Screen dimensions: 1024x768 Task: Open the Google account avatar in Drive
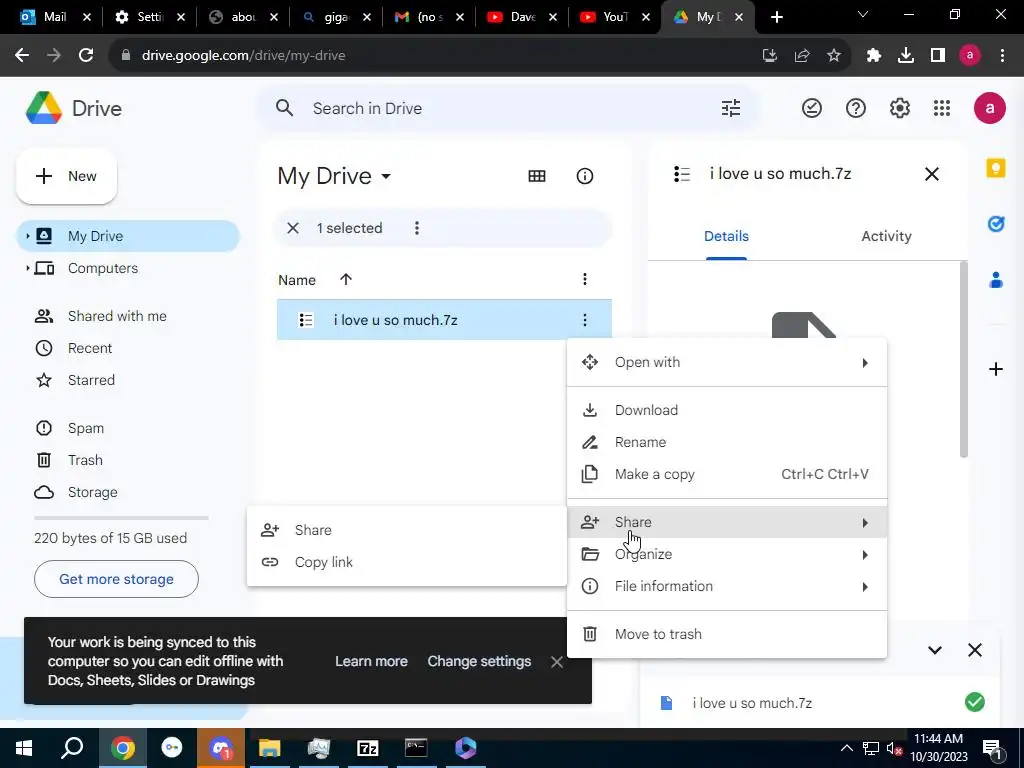point(989,108)
